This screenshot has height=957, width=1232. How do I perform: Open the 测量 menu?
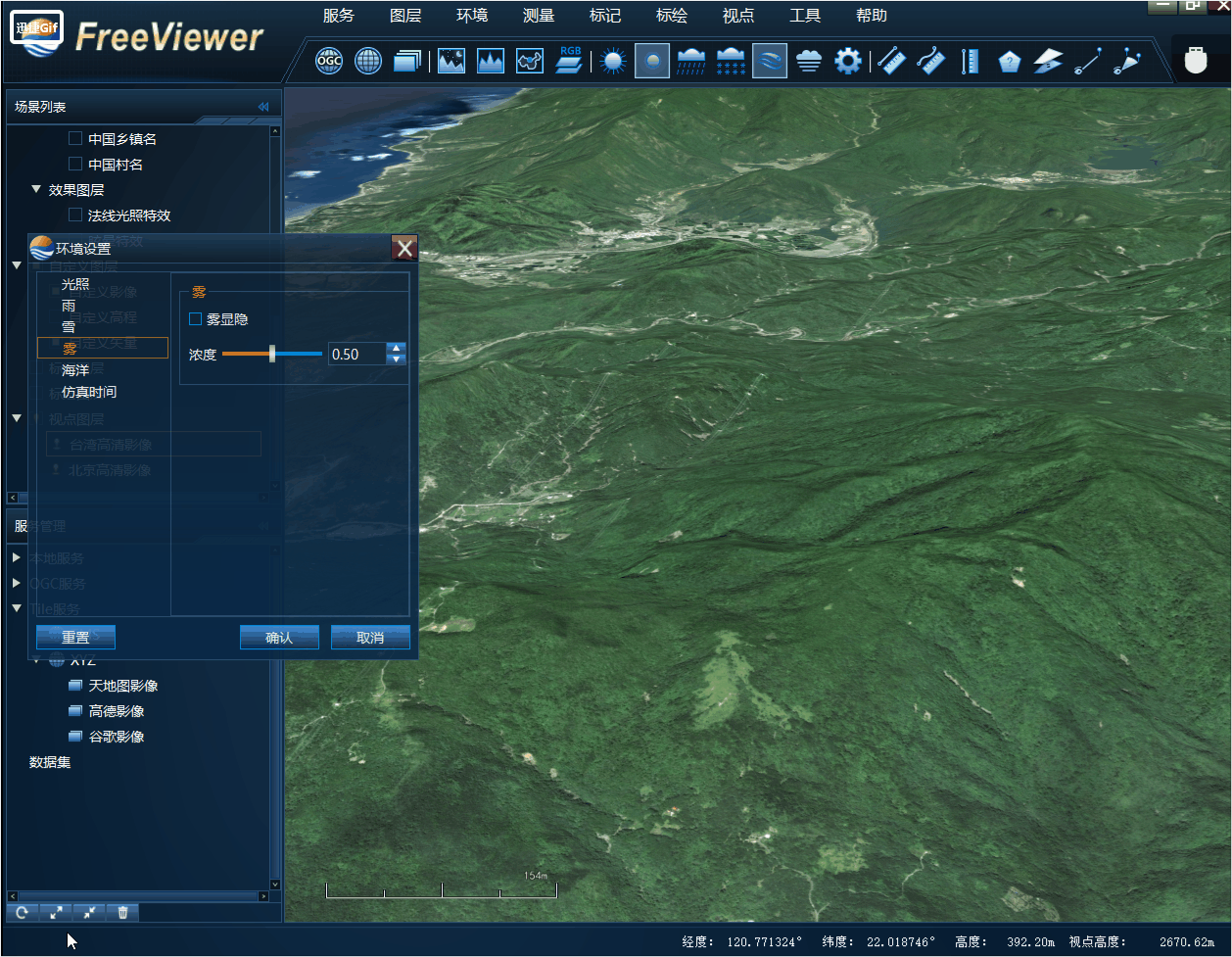coord(539,16)
